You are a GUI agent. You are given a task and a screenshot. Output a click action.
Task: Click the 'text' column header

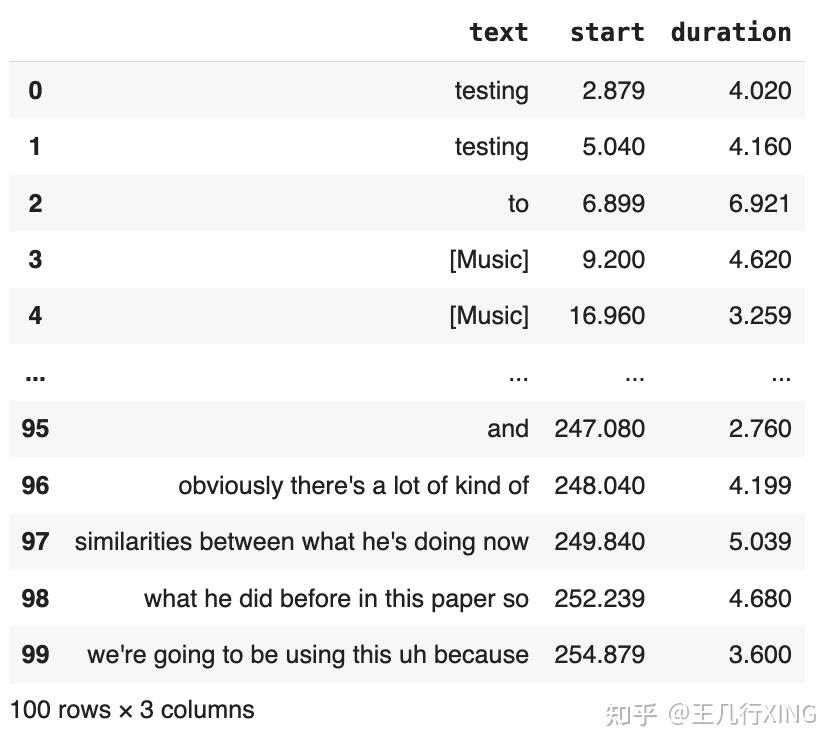click(x=498, y=32)
